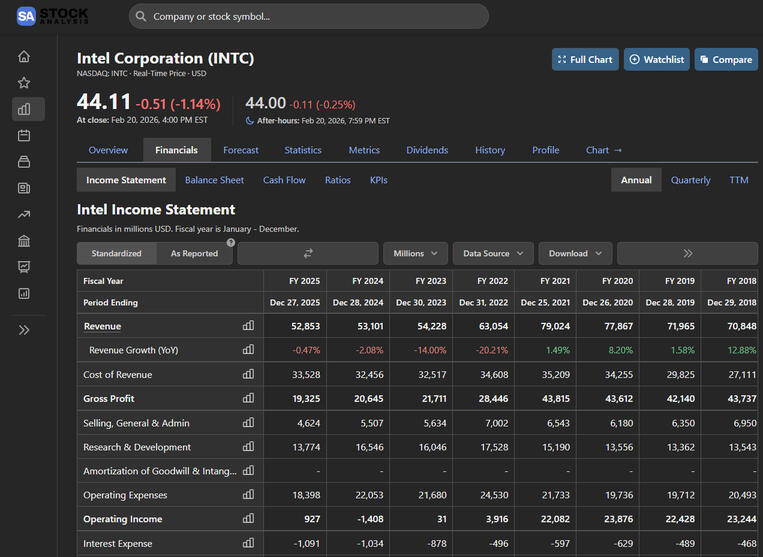Open the History tab
Image resolution: width=763 pixels, height=557 pixels.
[x=490, y=150]
